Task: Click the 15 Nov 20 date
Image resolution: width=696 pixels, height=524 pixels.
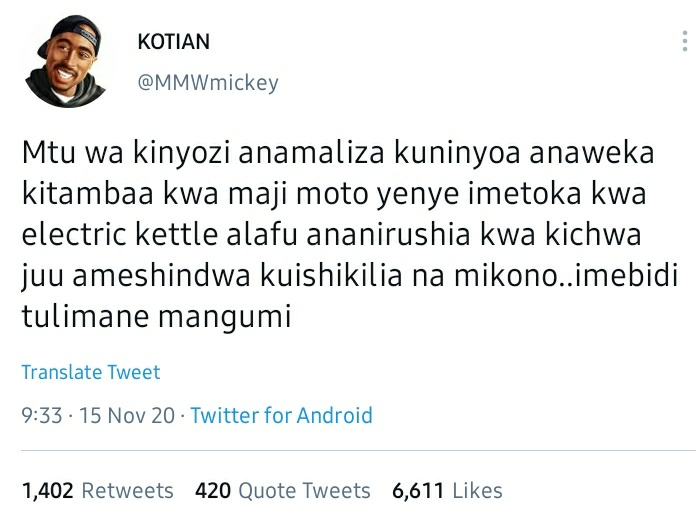Action: 127,416
